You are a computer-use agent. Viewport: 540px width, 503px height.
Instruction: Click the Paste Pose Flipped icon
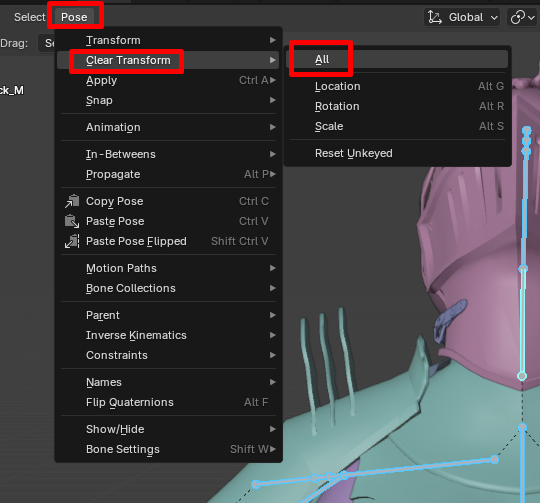72,241
